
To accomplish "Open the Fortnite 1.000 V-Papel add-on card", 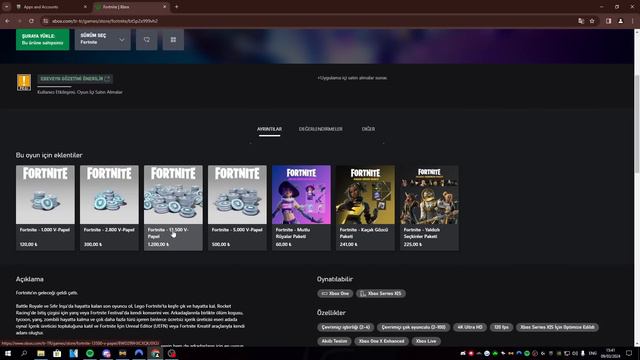I will (x=45, y=208).
